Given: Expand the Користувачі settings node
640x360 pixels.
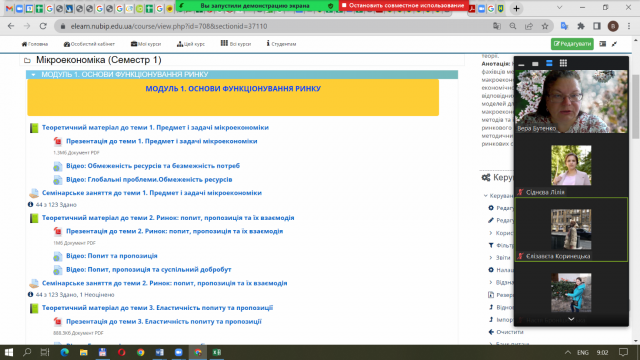Looking at the screenshot, I should [491, 233].
